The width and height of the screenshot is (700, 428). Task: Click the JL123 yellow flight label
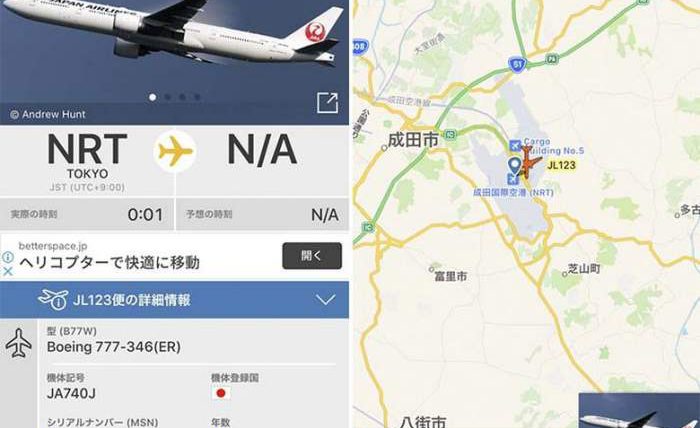[x=561, y=165]
